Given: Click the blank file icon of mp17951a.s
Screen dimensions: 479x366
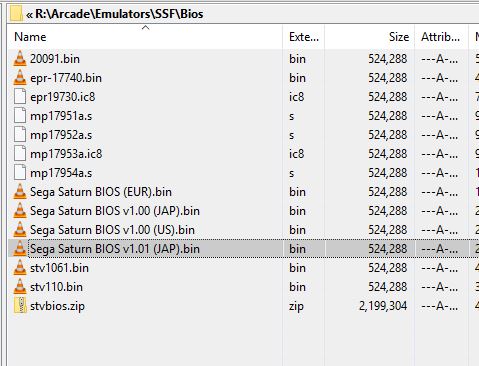Looking at the screenshot, I should pyautogui.click(x=20, y=116).
